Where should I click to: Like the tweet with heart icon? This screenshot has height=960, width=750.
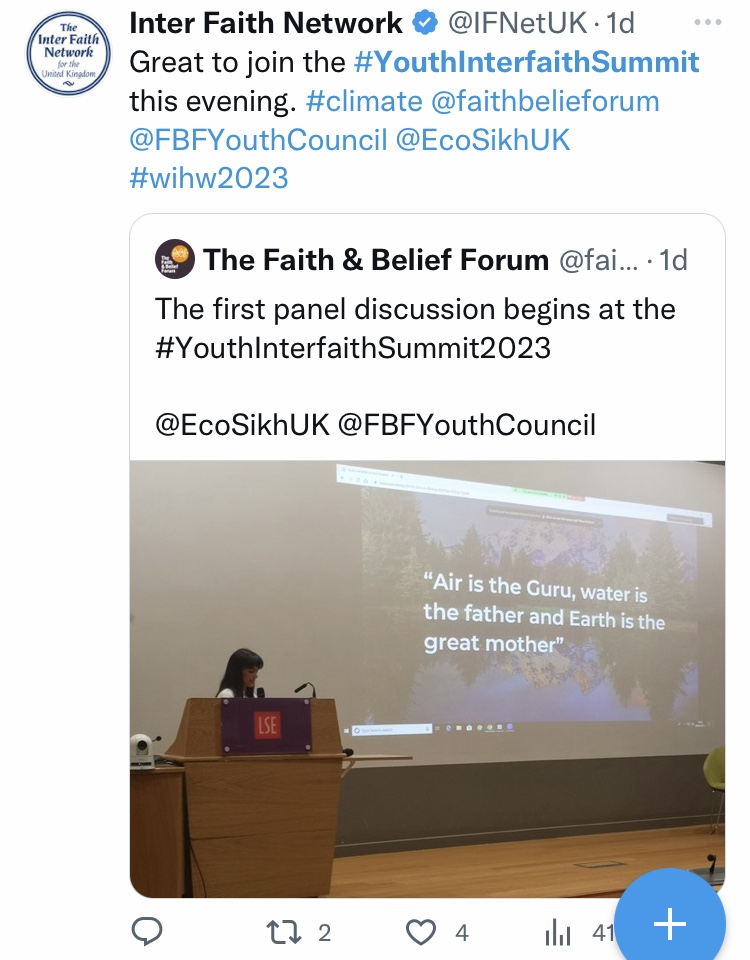click(421, 932)
